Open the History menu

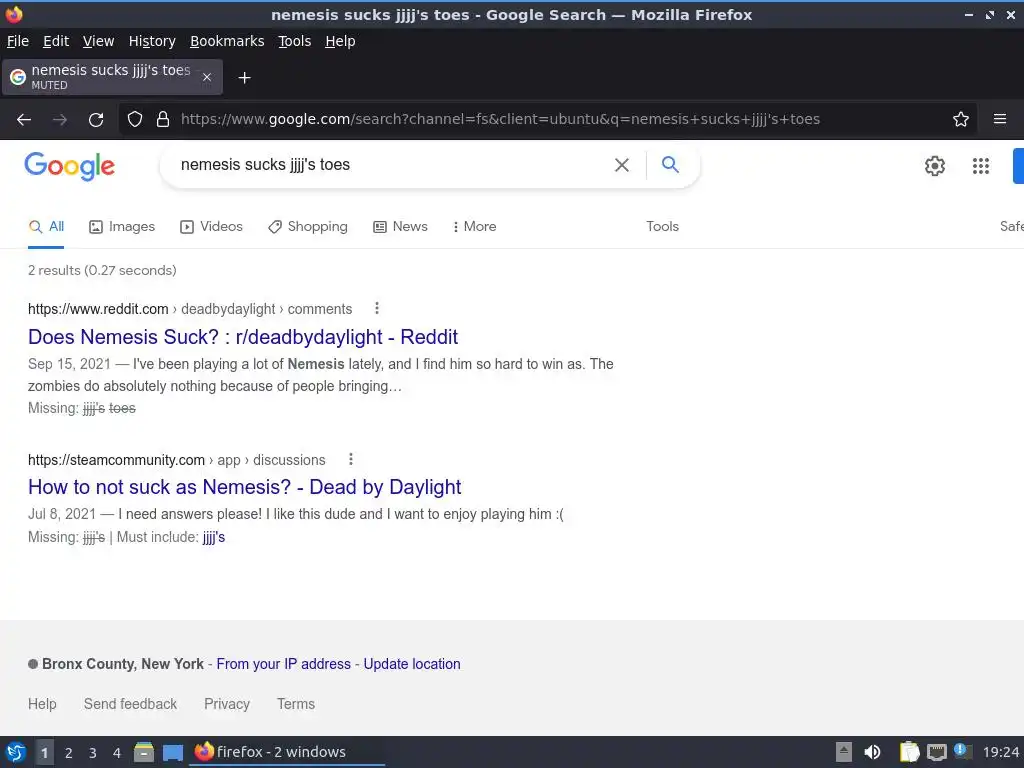click(152, 41)
